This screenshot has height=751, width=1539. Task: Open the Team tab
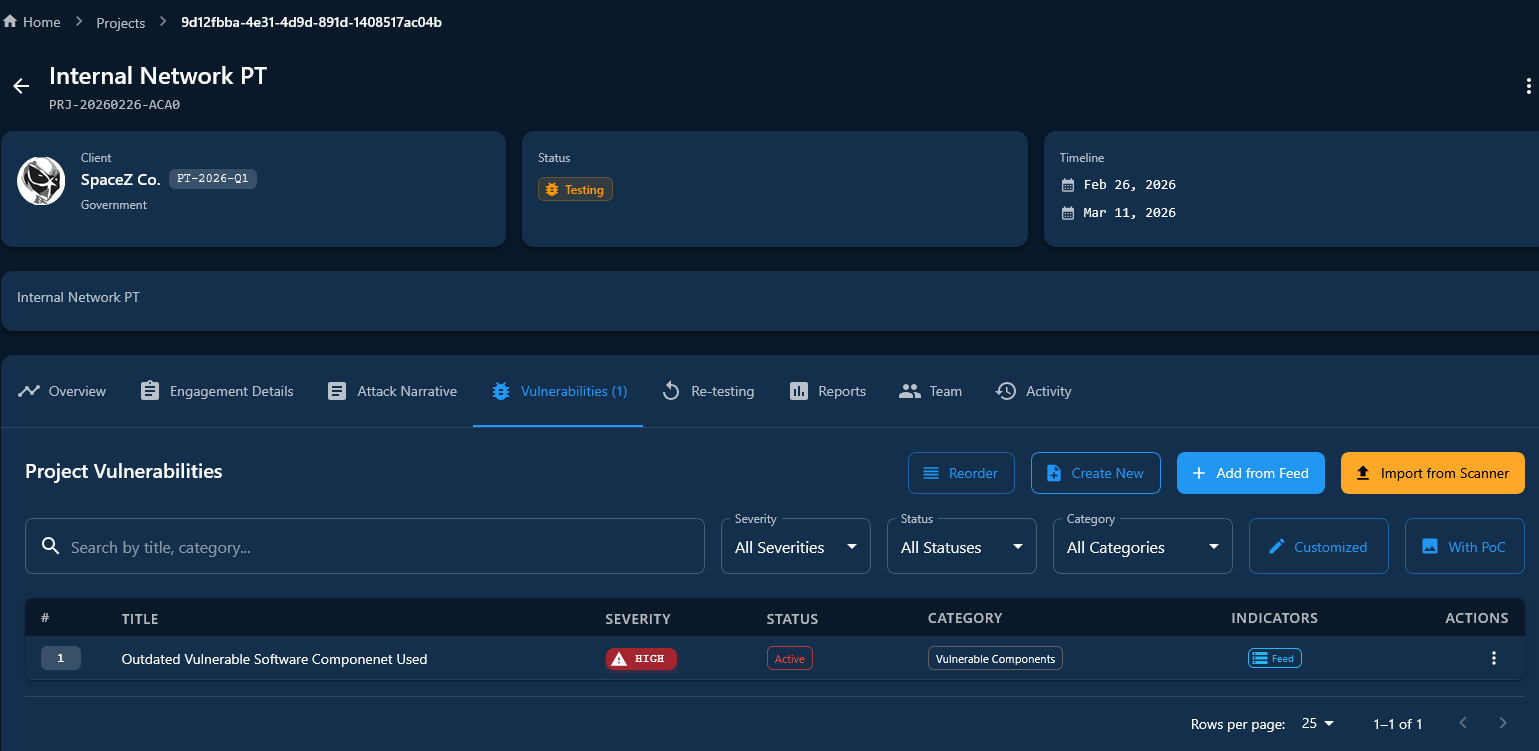pos(930,391)
